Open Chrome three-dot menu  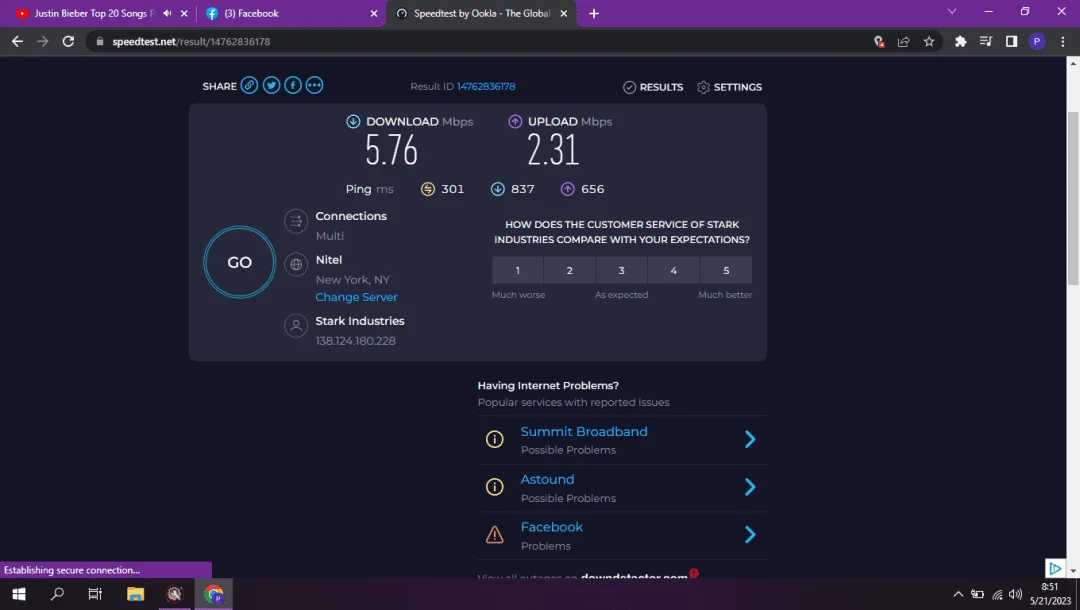point(1063,41)
